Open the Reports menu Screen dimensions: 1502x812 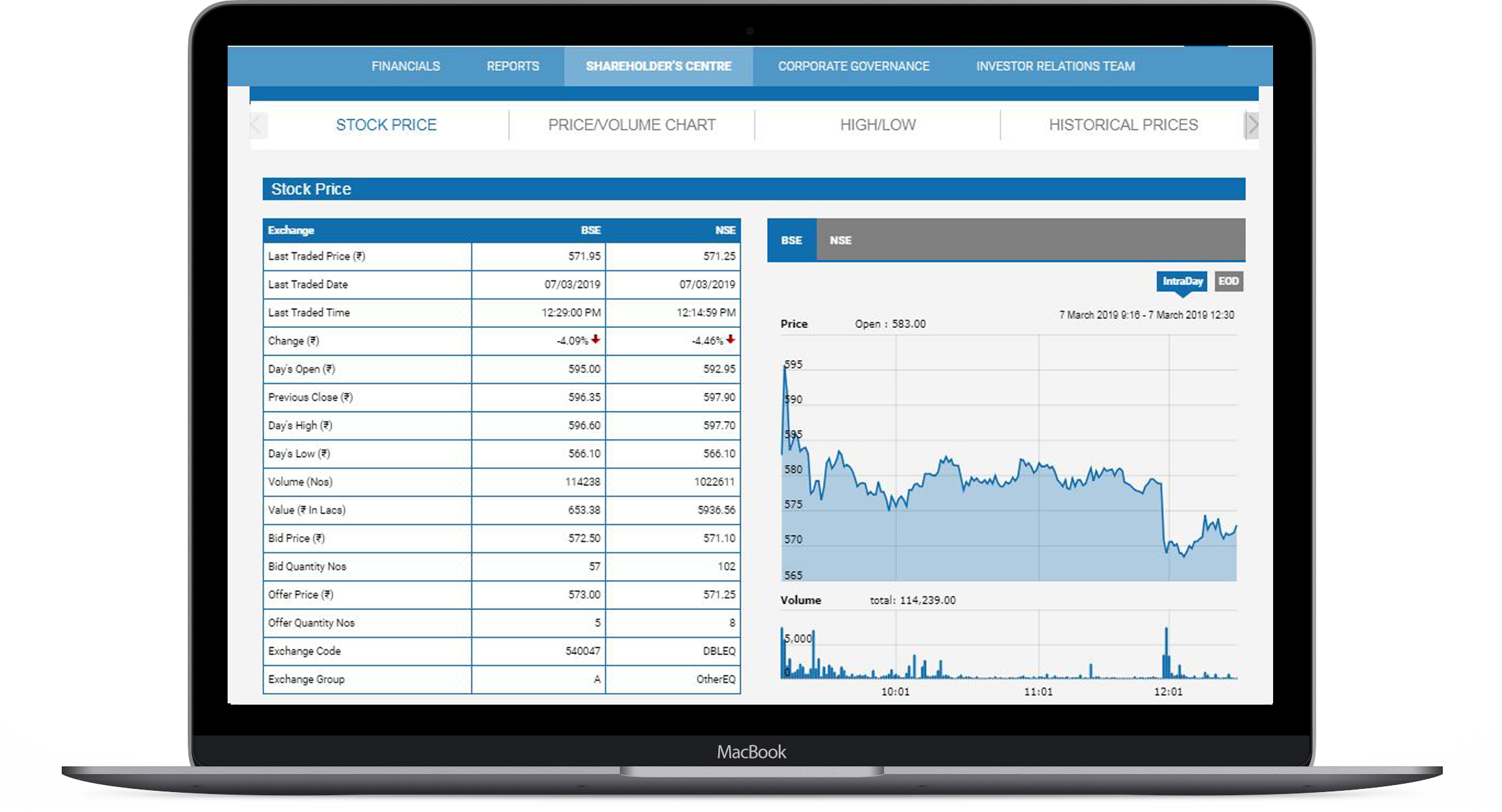coord(512,66)
